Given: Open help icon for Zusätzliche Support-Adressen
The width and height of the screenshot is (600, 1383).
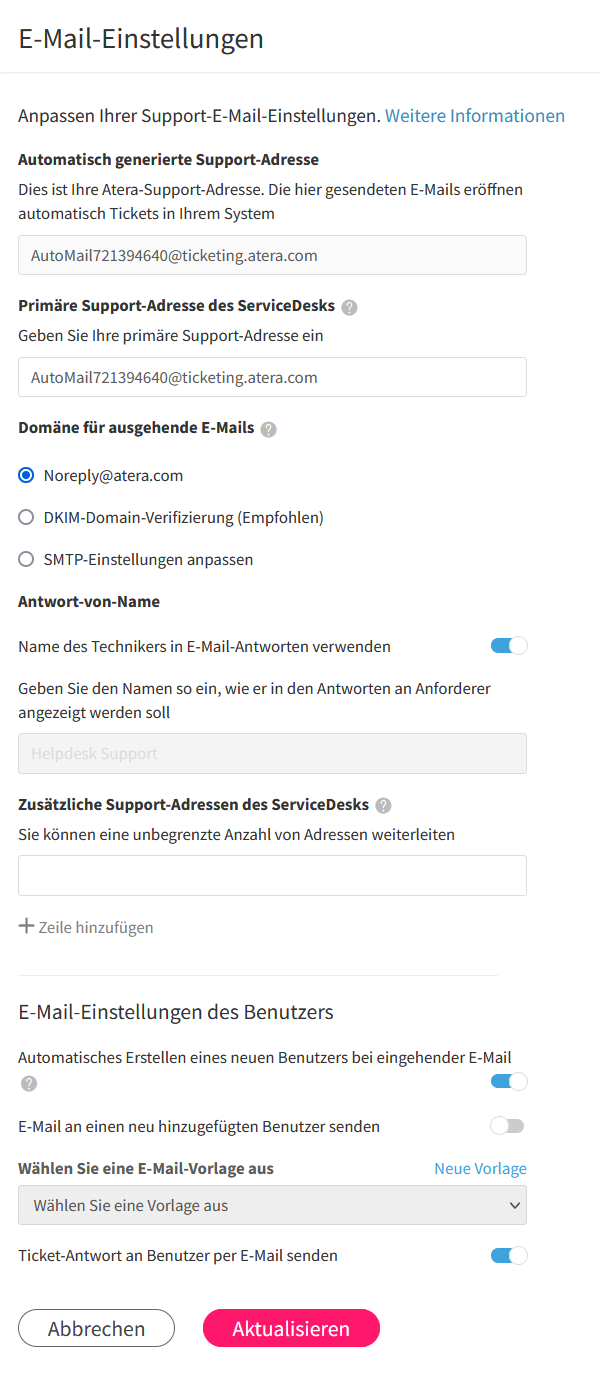Looking at the screenshot, I should pyautogui.click(x=383, y=805).
